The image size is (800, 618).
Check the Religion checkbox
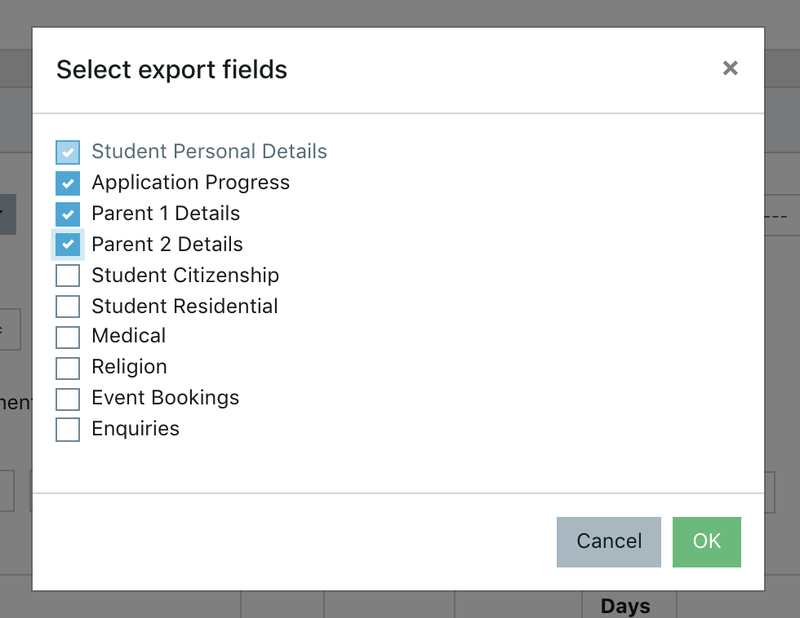point(67,367)
